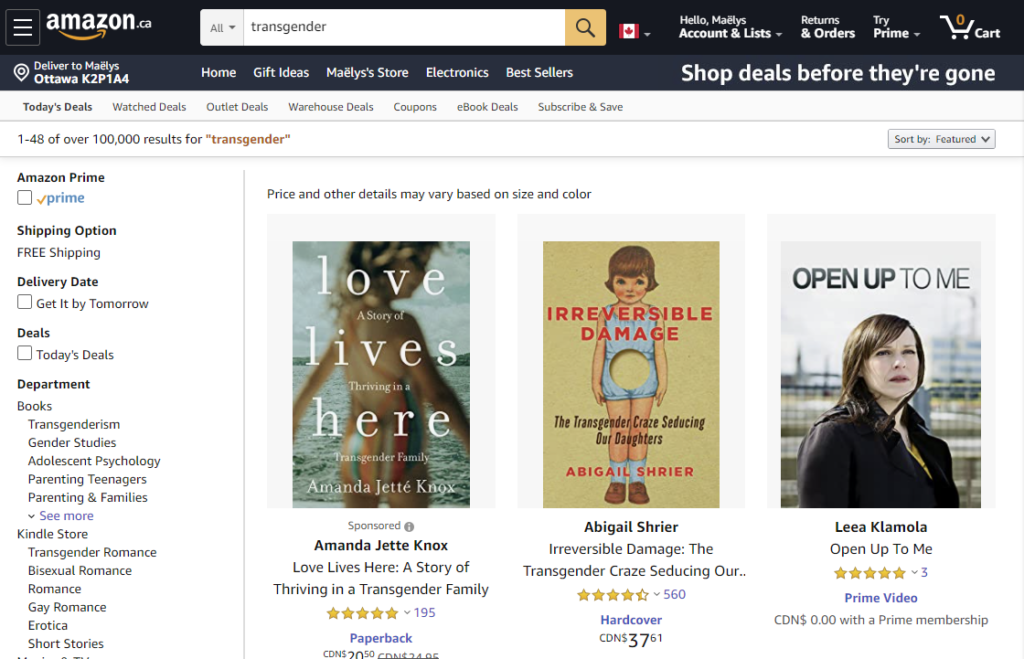This screenshot has height=659, width=1024.
Task: Tick the Today's Deals filter checkbox
Action: (25, 353)
